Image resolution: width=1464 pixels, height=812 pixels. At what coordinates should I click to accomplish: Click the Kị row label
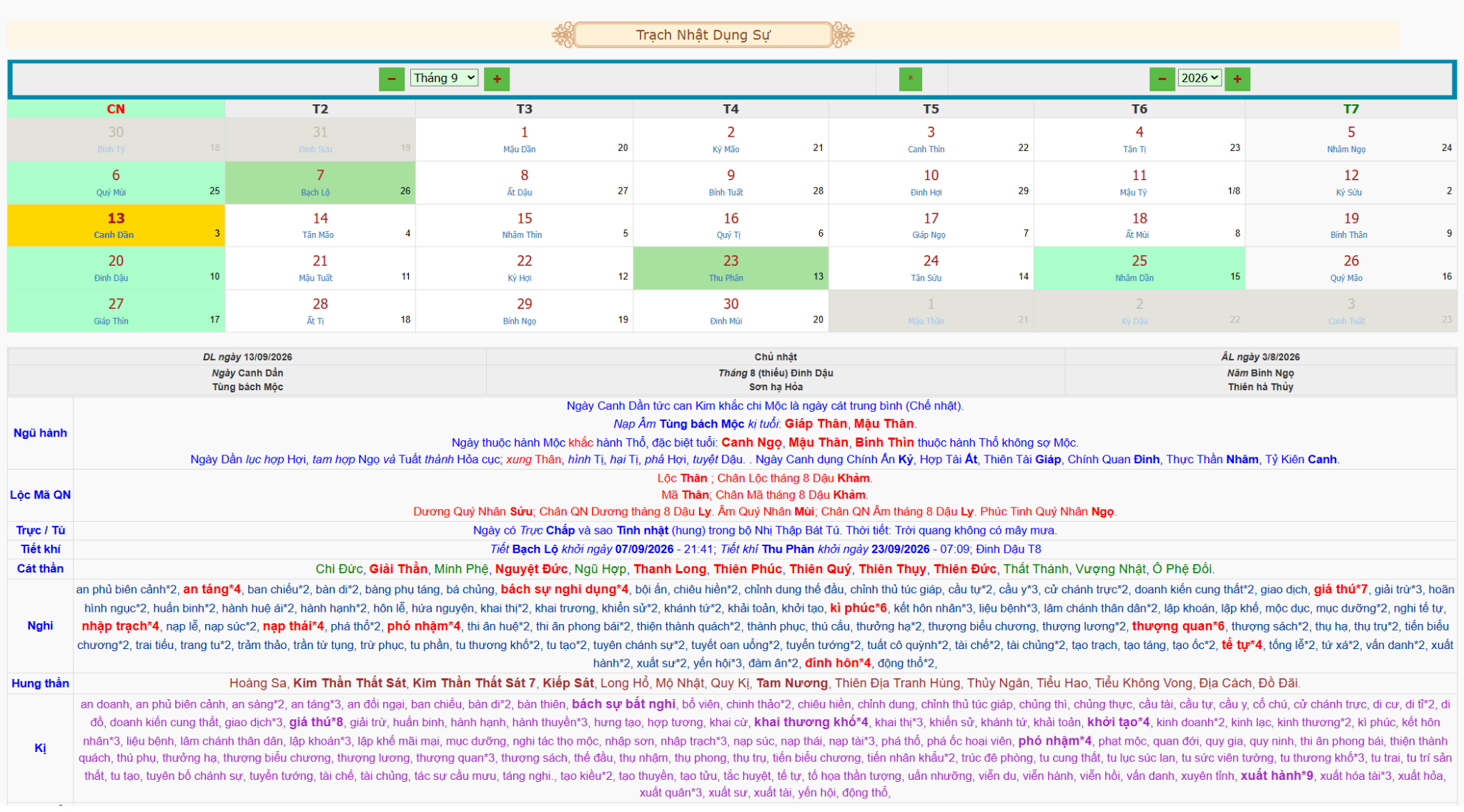40,748
